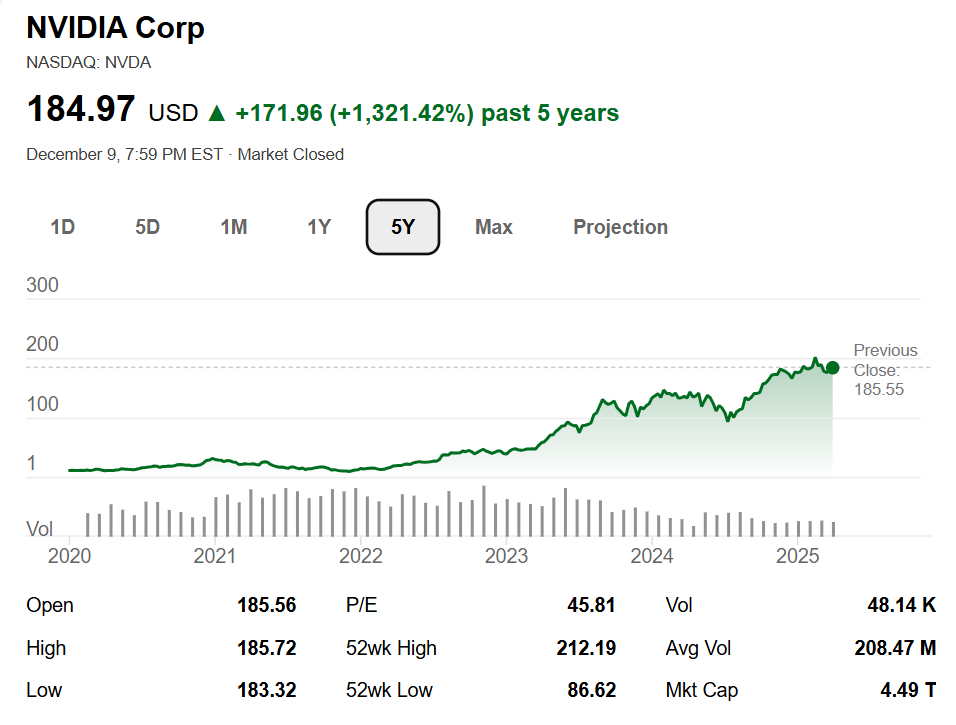Click the P/E ratio value 45.81
The image size is (956, 725).
coord(593,605)
